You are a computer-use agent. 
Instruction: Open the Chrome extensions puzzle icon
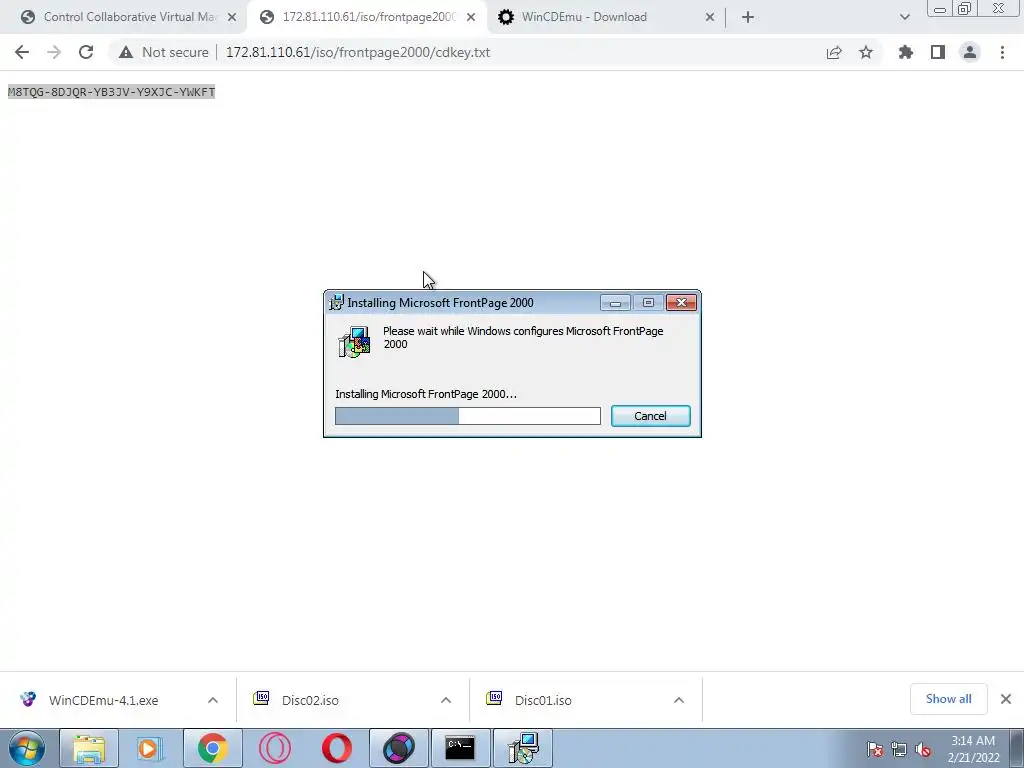click(x=906, y=52)
